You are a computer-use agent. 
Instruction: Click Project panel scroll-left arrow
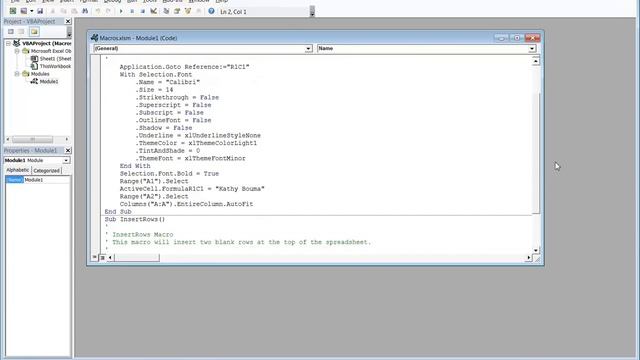(8, 139)
